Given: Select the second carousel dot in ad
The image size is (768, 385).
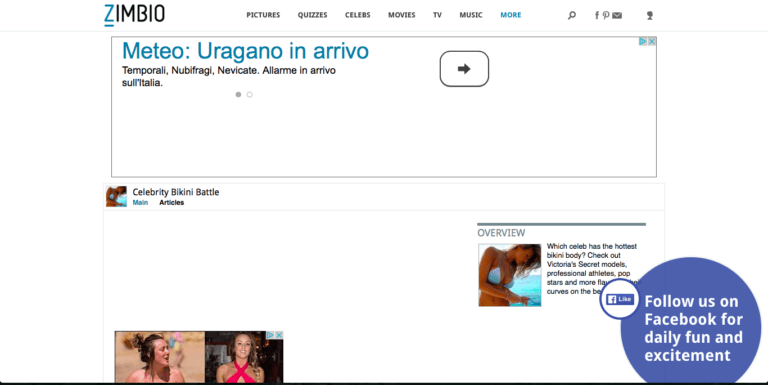Looking at the screenshot, I should 249,95.
